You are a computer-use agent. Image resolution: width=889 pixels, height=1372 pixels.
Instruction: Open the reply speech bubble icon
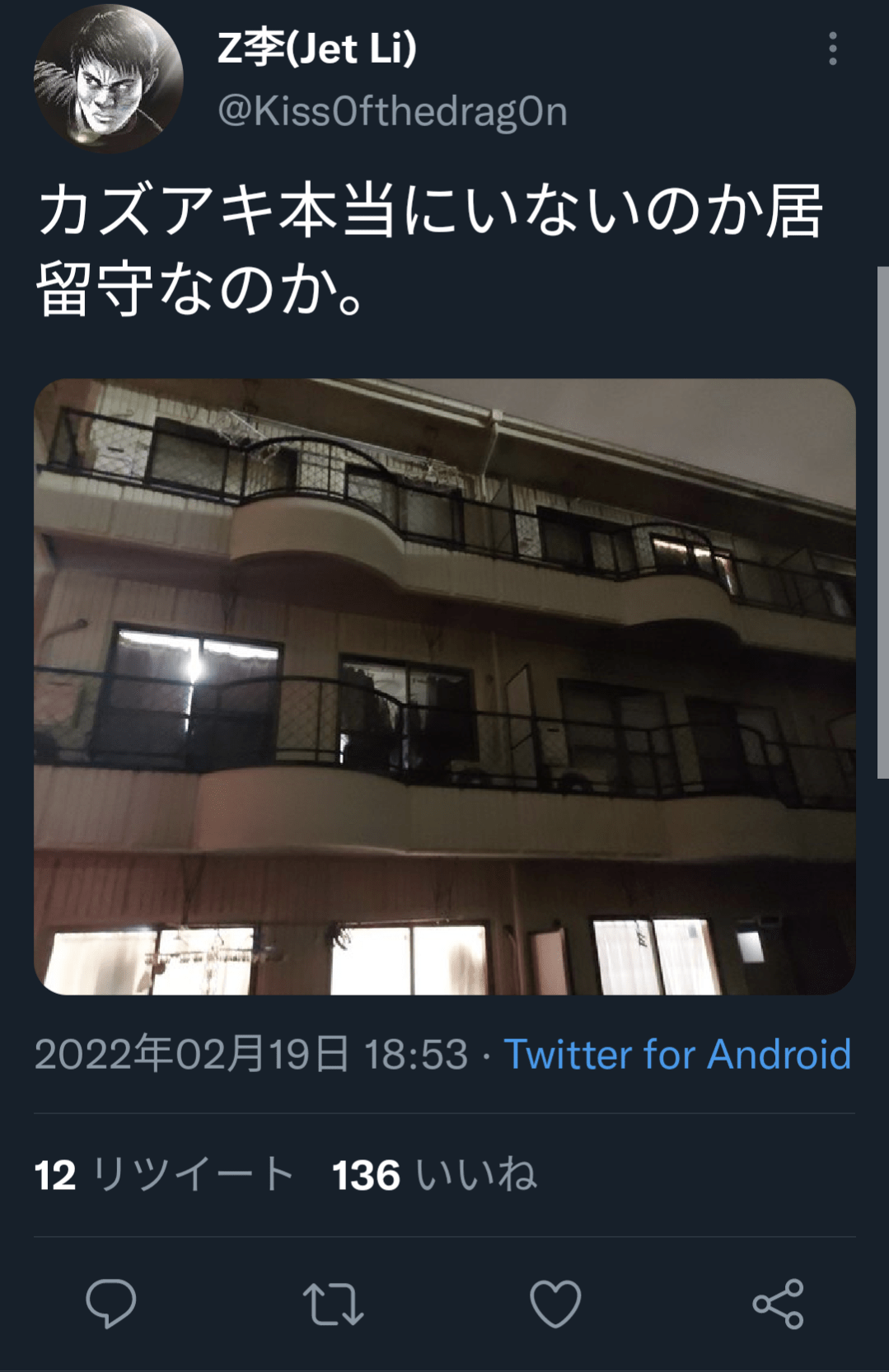pos(110,1303)
